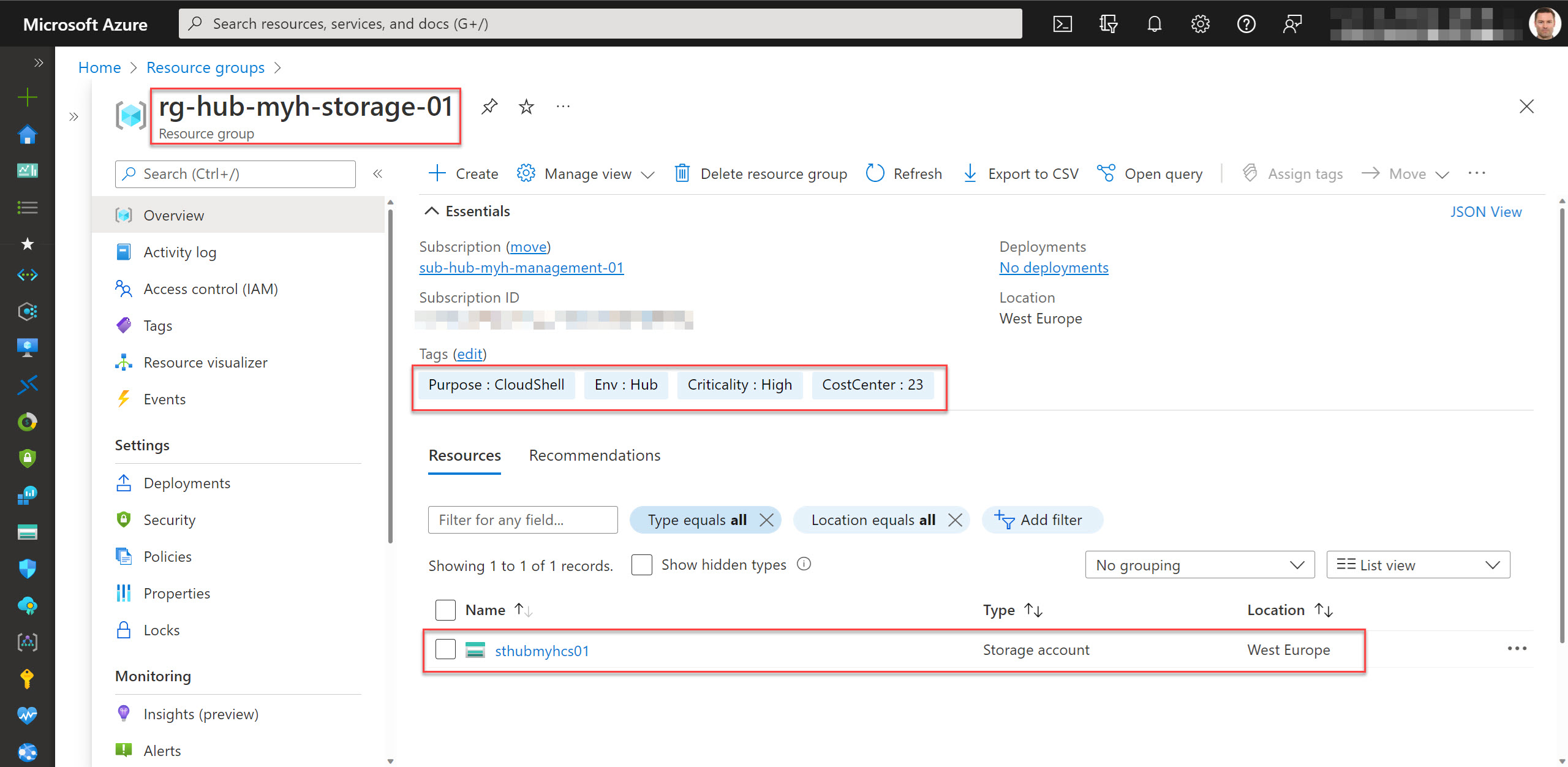
Task: Check the select-all checkbox beside Name
Action: [445, 610]
